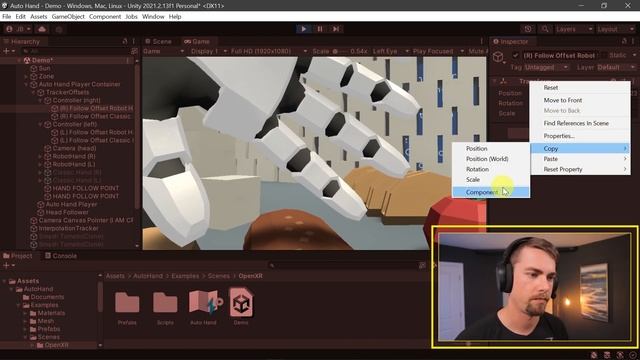Open the Tag Untagged dropdown
640x360 pixels.
(x=546, y=67)
